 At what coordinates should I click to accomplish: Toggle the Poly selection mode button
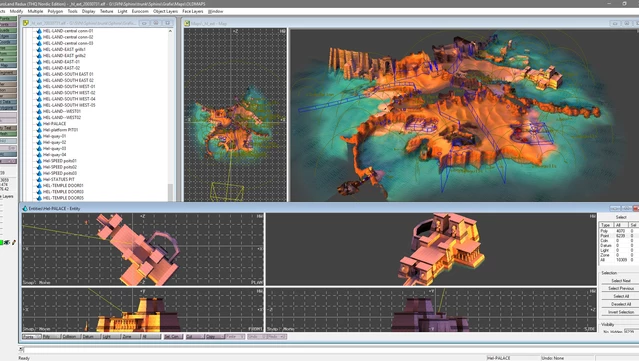[51, 337]
